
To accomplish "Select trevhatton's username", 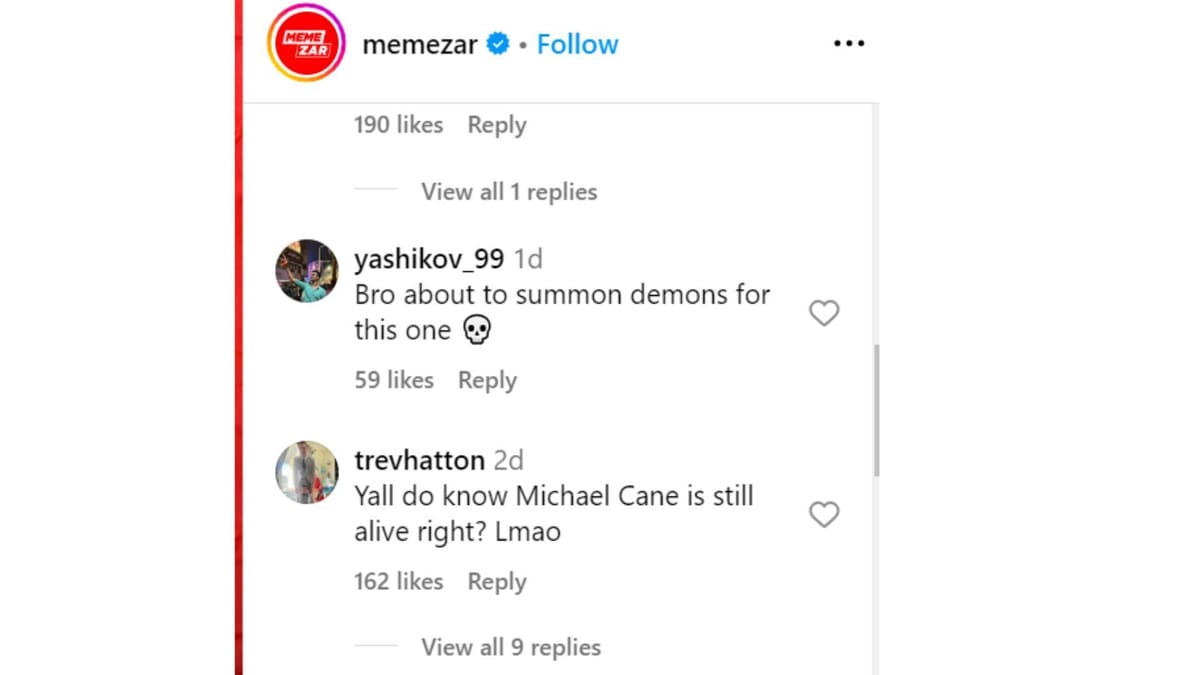I will (x=419, y=460).
